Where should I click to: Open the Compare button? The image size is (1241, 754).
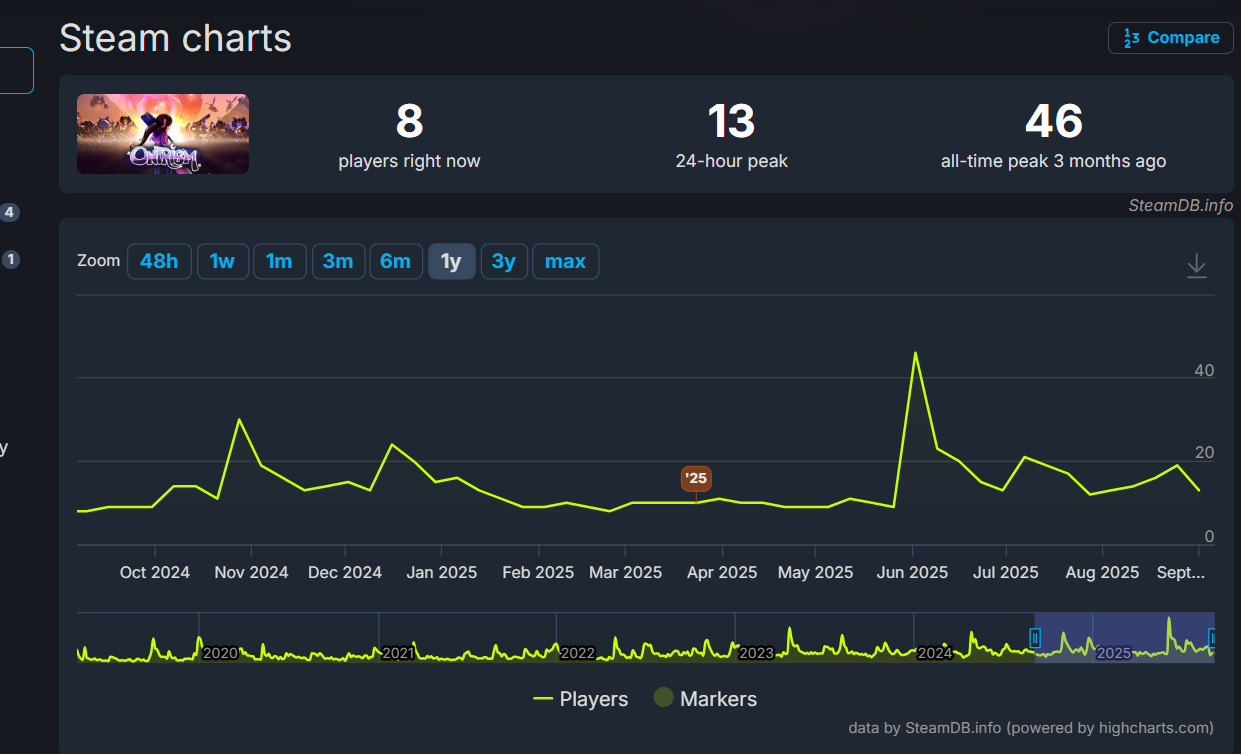point(1170,38)
